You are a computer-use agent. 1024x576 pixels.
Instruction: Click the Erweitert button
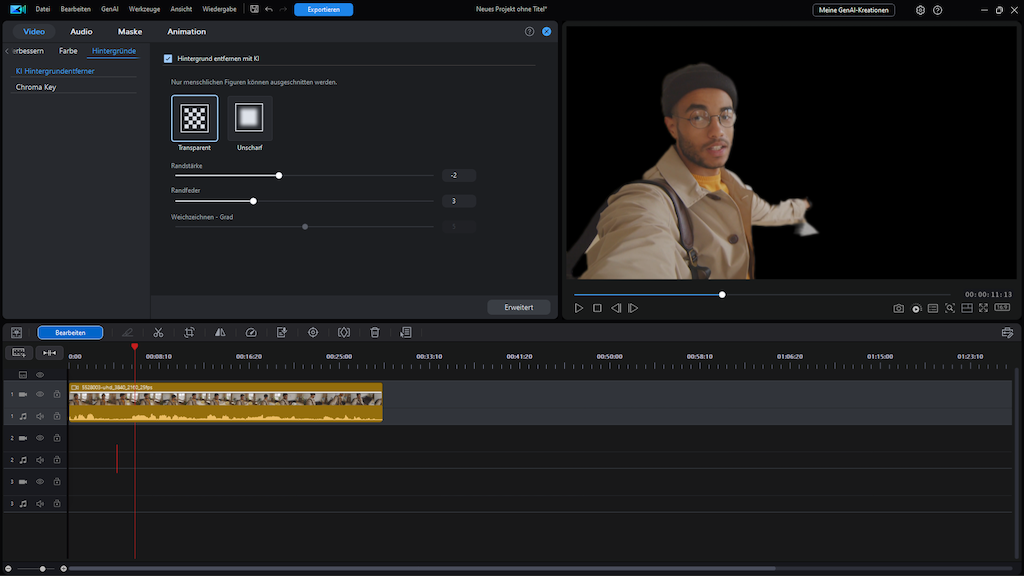click(x=518, y=307)
